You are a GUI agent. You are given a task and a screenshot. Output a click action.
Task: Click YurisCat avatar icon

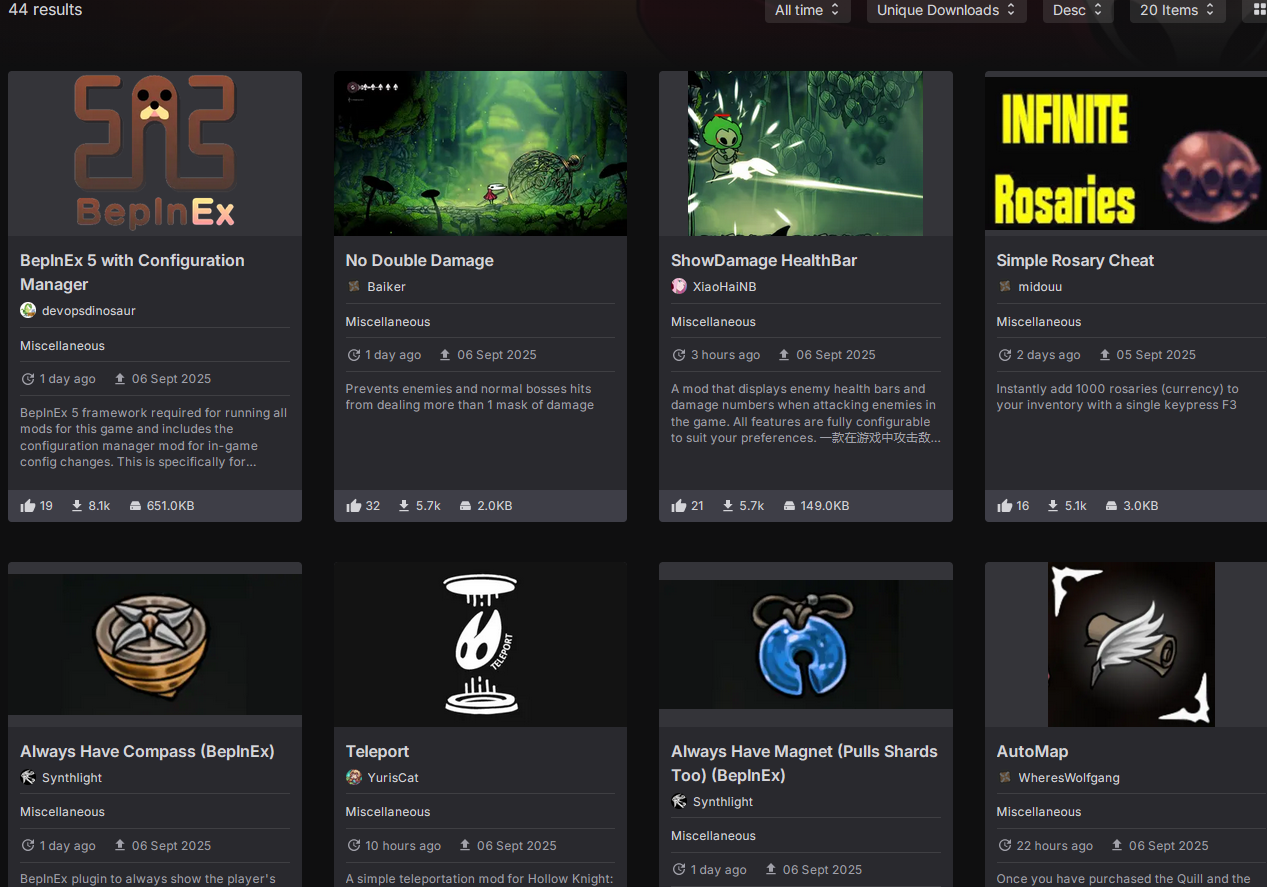pyautogui.click(x=354, y=777)
